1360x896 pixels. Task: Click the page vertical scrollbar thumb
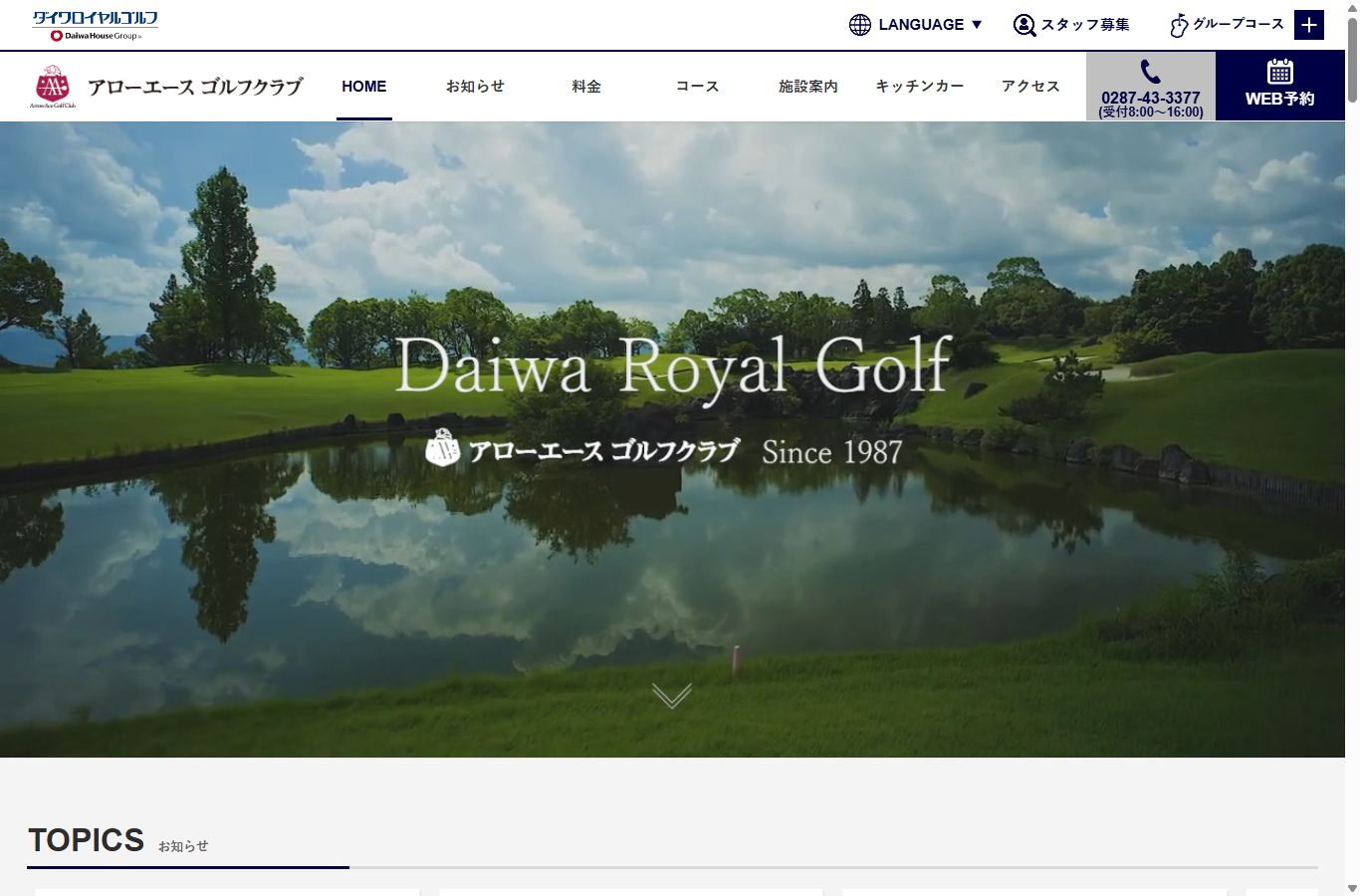click(1352, 58)
